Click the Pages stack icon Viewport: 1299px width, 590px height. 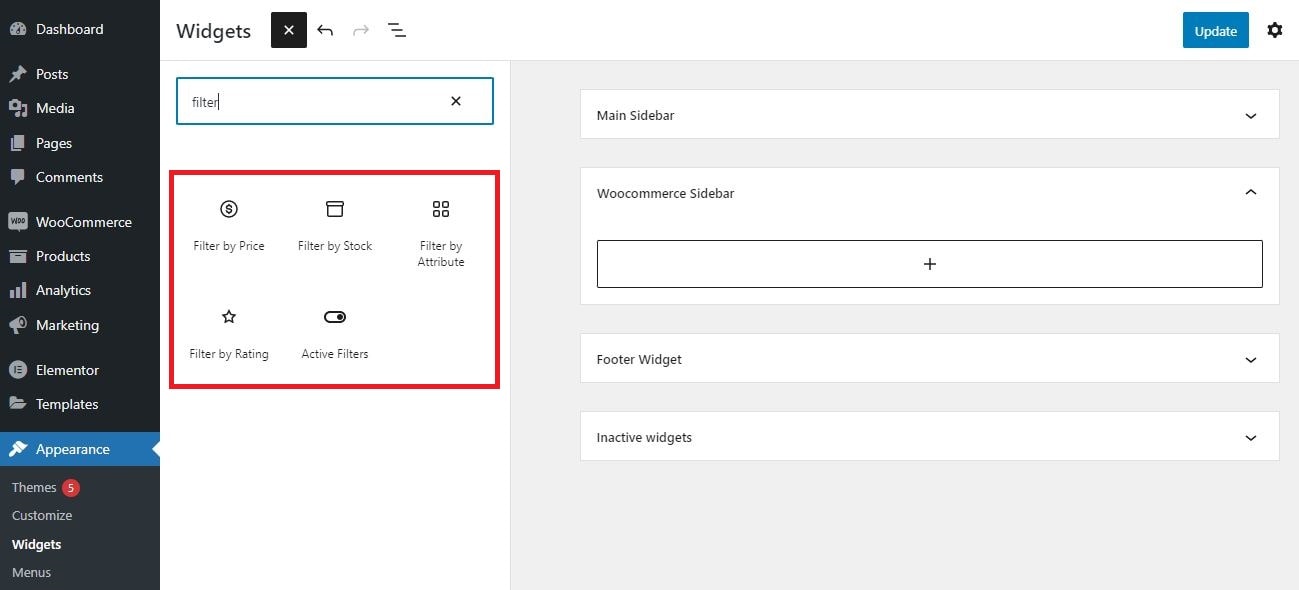pyautogui.click(x=18, y=143)
